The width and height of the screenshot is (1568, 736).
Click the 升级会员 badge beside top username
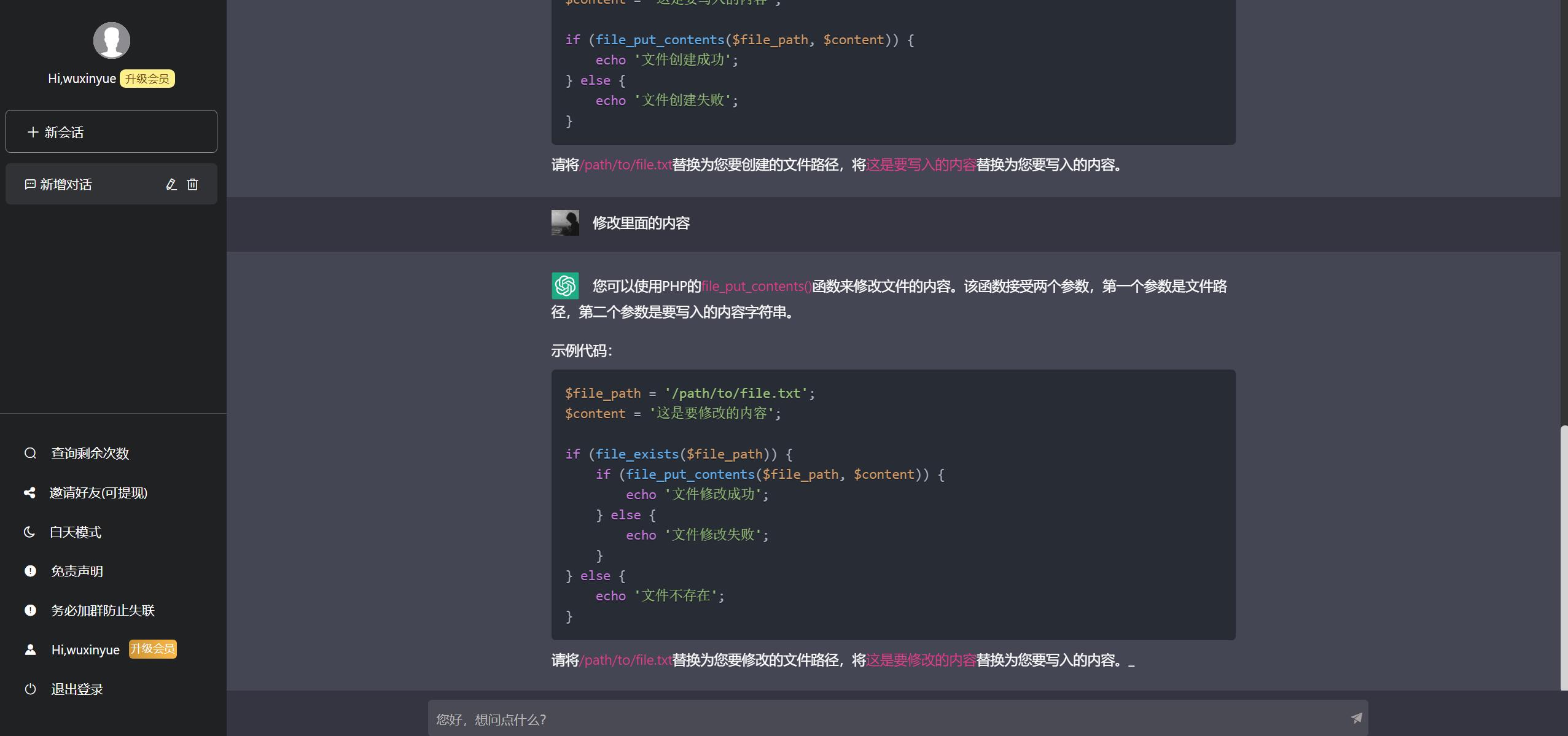tap(147, 79)
